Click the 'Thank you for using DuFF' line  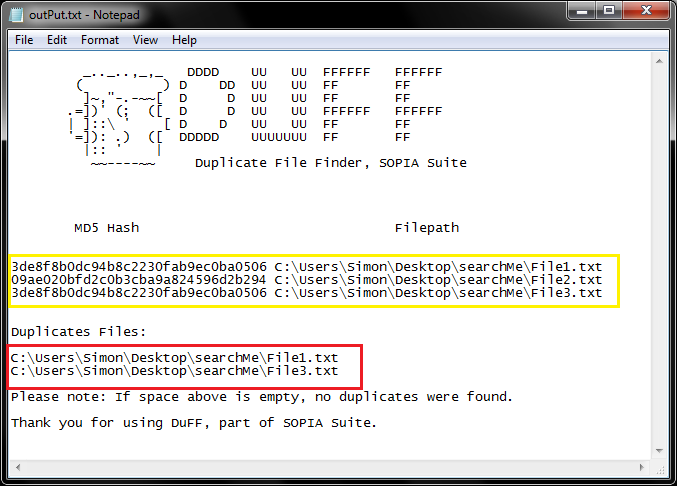coord(194,423)
